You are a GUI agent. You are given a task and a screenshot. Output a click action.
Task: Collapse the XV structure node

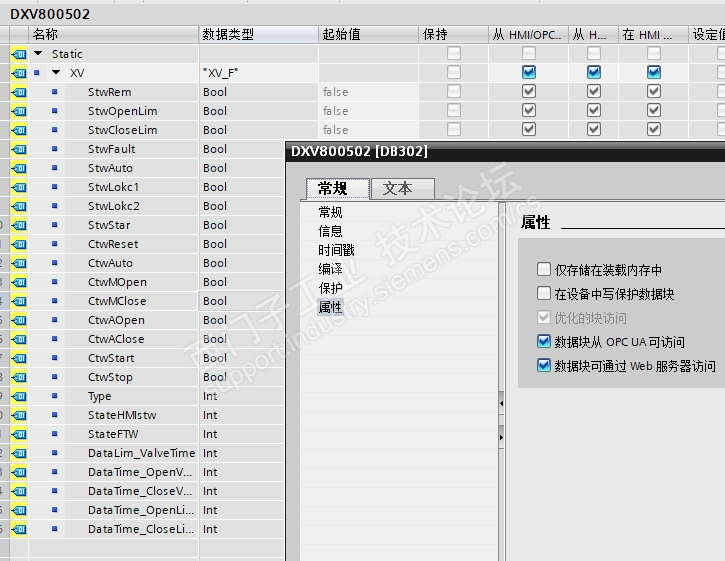[x=56, y=73]
